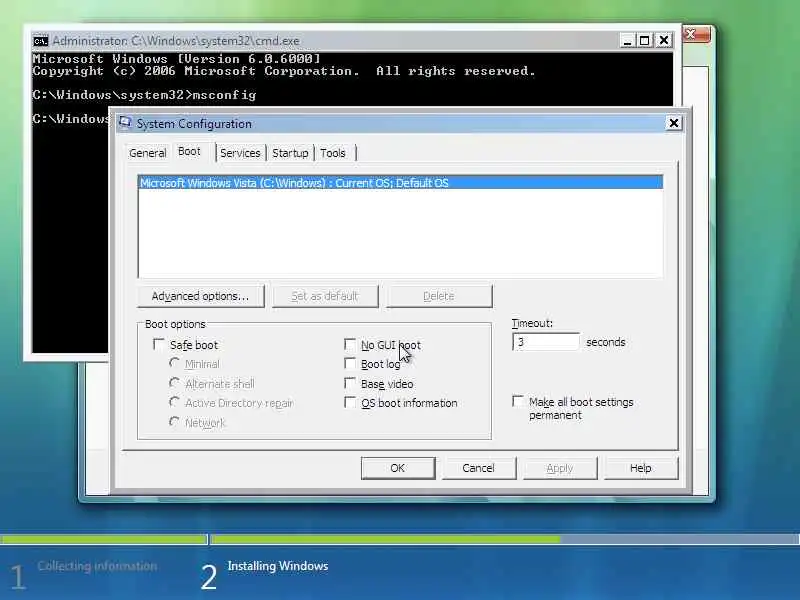Image resolution: width=800 pixels, height=600 pixels.
Task: Choose the Minimal safe boot option
Action: (174, 363)
